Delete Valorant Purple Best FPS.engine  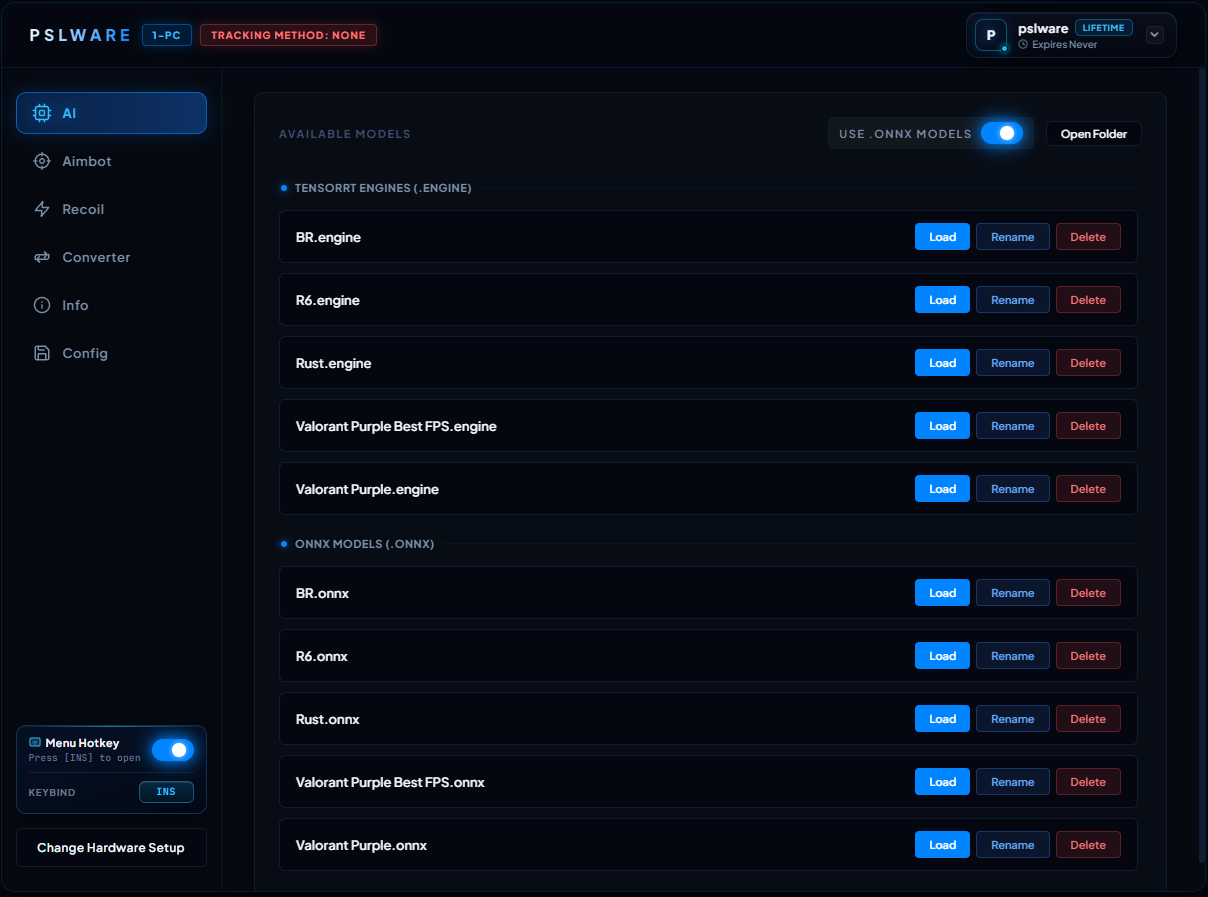click(x=1088, y=426)
